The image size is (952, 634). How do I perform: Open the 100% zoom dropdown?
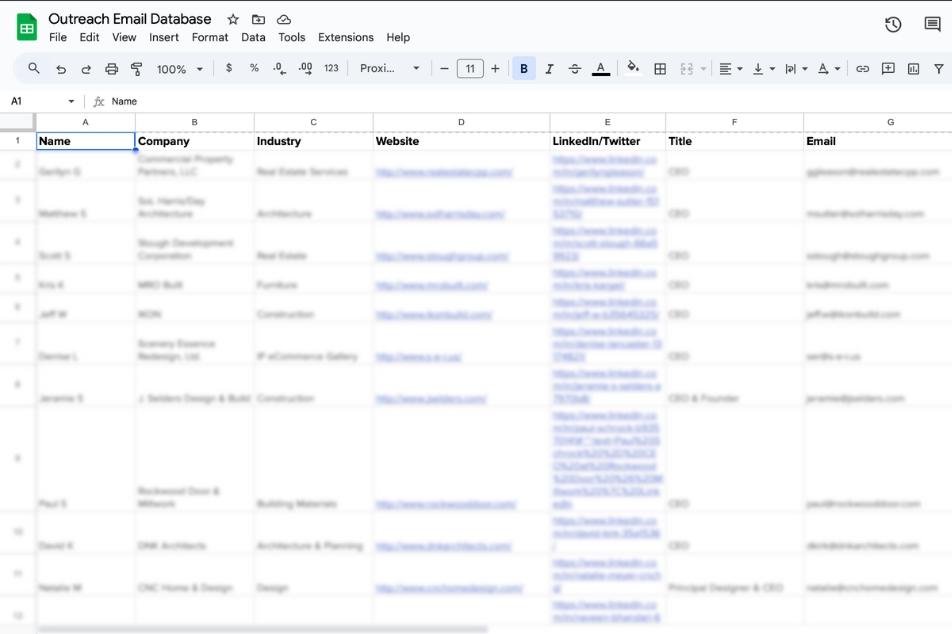pos(180,69)
